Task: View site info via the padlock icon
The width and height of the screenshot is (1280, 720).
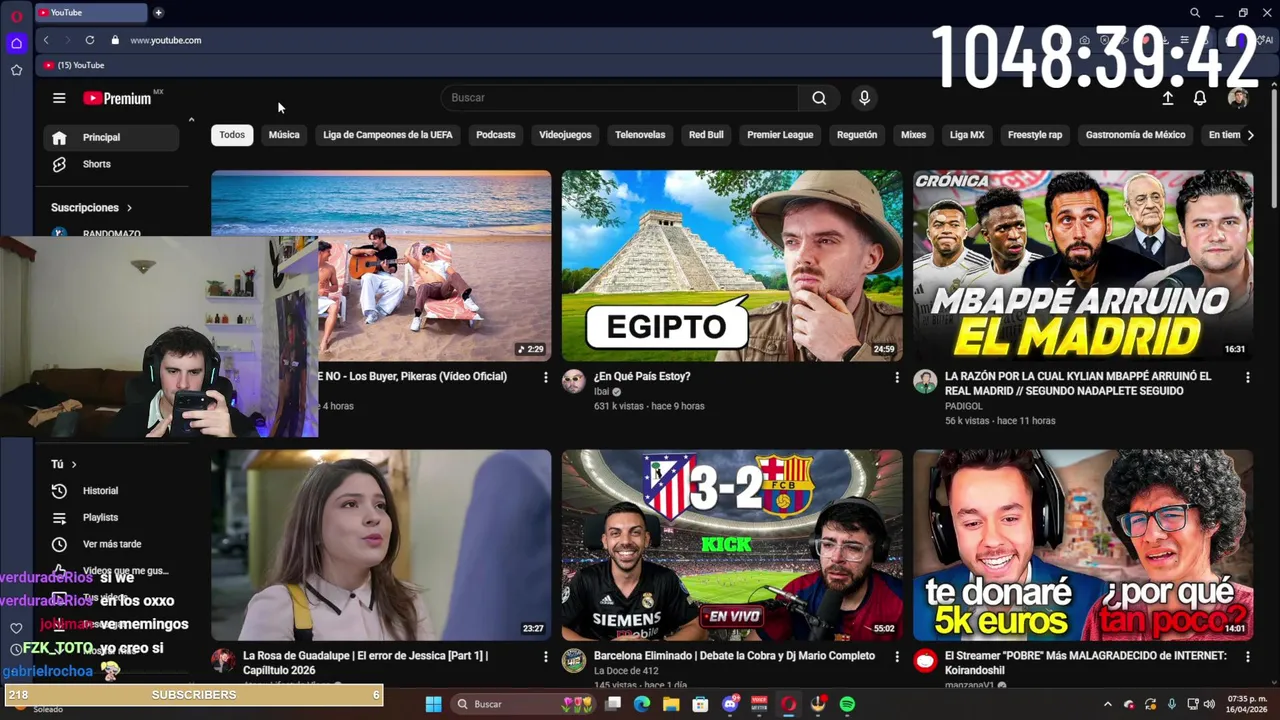Action: (115, 40)
